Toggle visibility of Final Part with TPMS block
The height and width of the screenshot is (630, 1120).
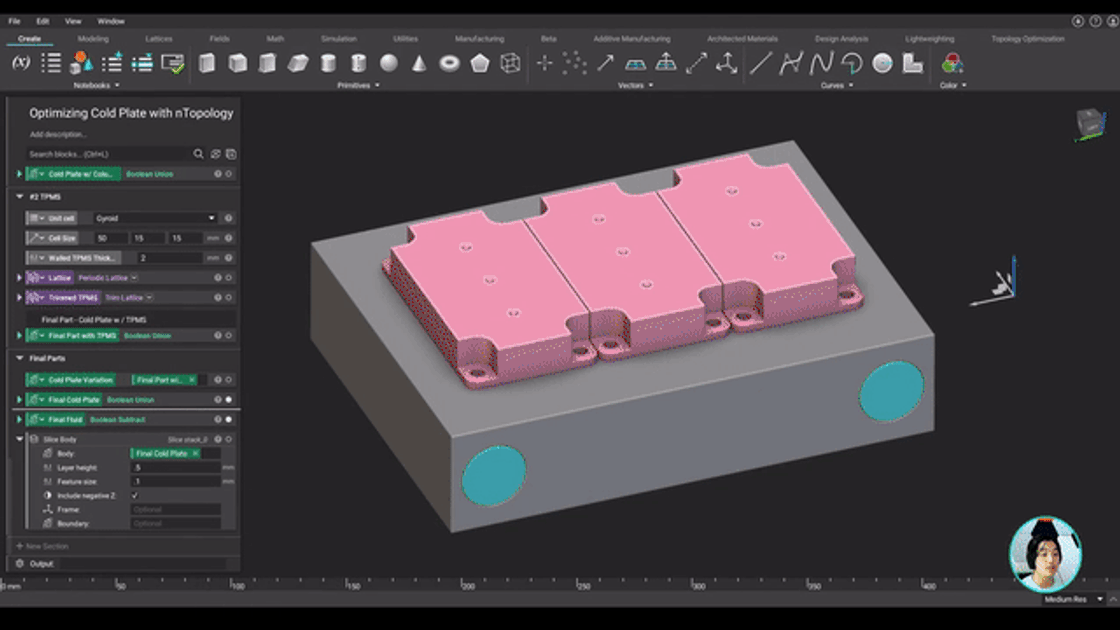coord(229,335)
